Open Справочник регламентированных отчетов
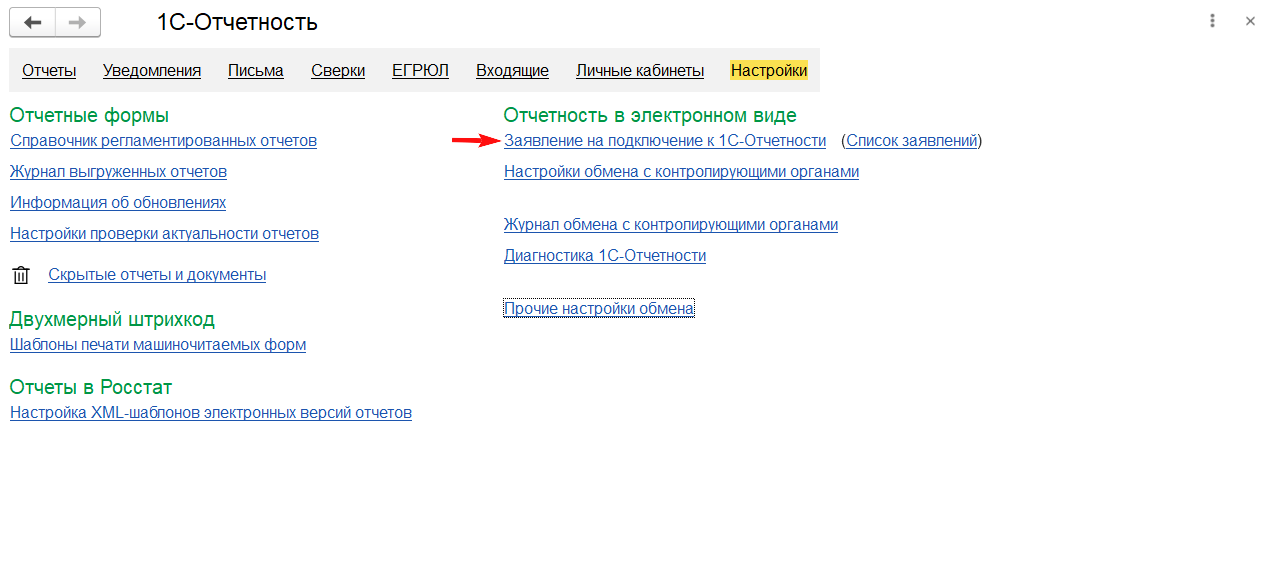This screenshot has width=1280, height=578. (x=163, y=141)
